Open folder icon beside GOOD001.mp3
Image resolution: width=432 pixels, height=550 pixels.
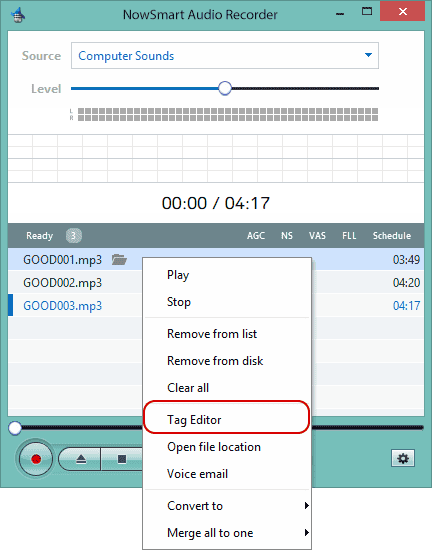tap(119, 260)
